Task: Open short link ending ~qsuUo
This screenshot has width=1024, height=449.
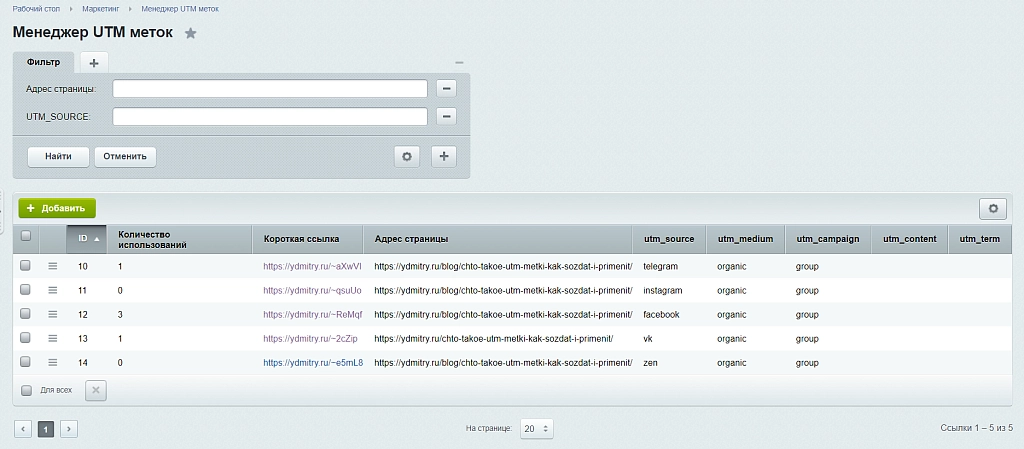Action: (x=312, y=290)
